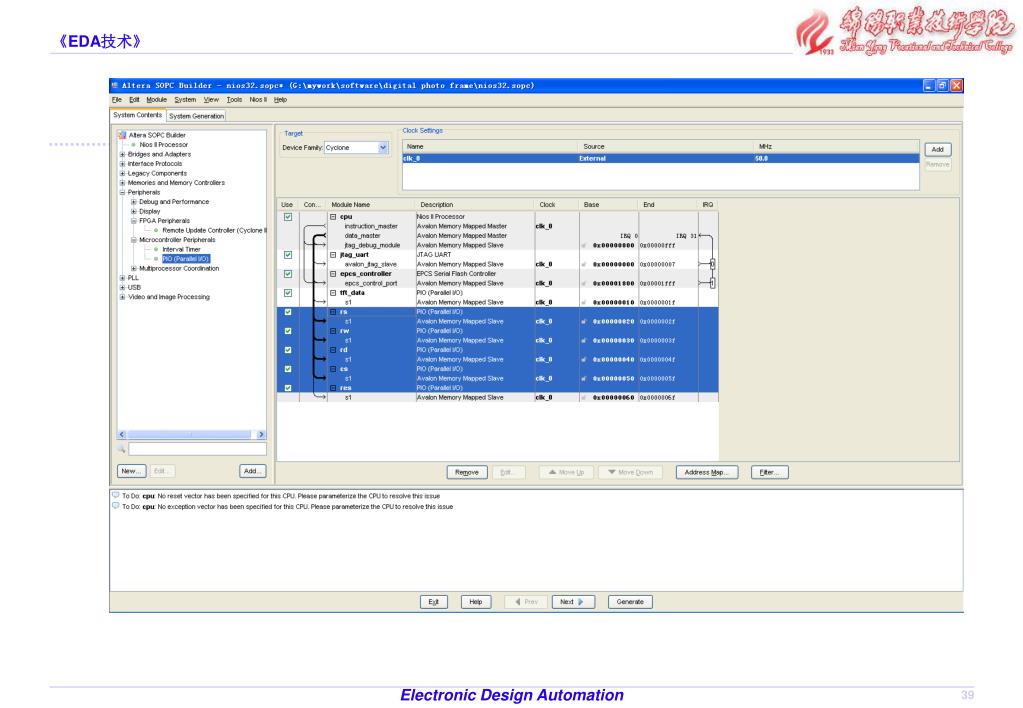This screenshot has height=708, width=1023.
Task: Collapse the epcs_controller module row
Action: pyautogui.click(x=333, y=274)
